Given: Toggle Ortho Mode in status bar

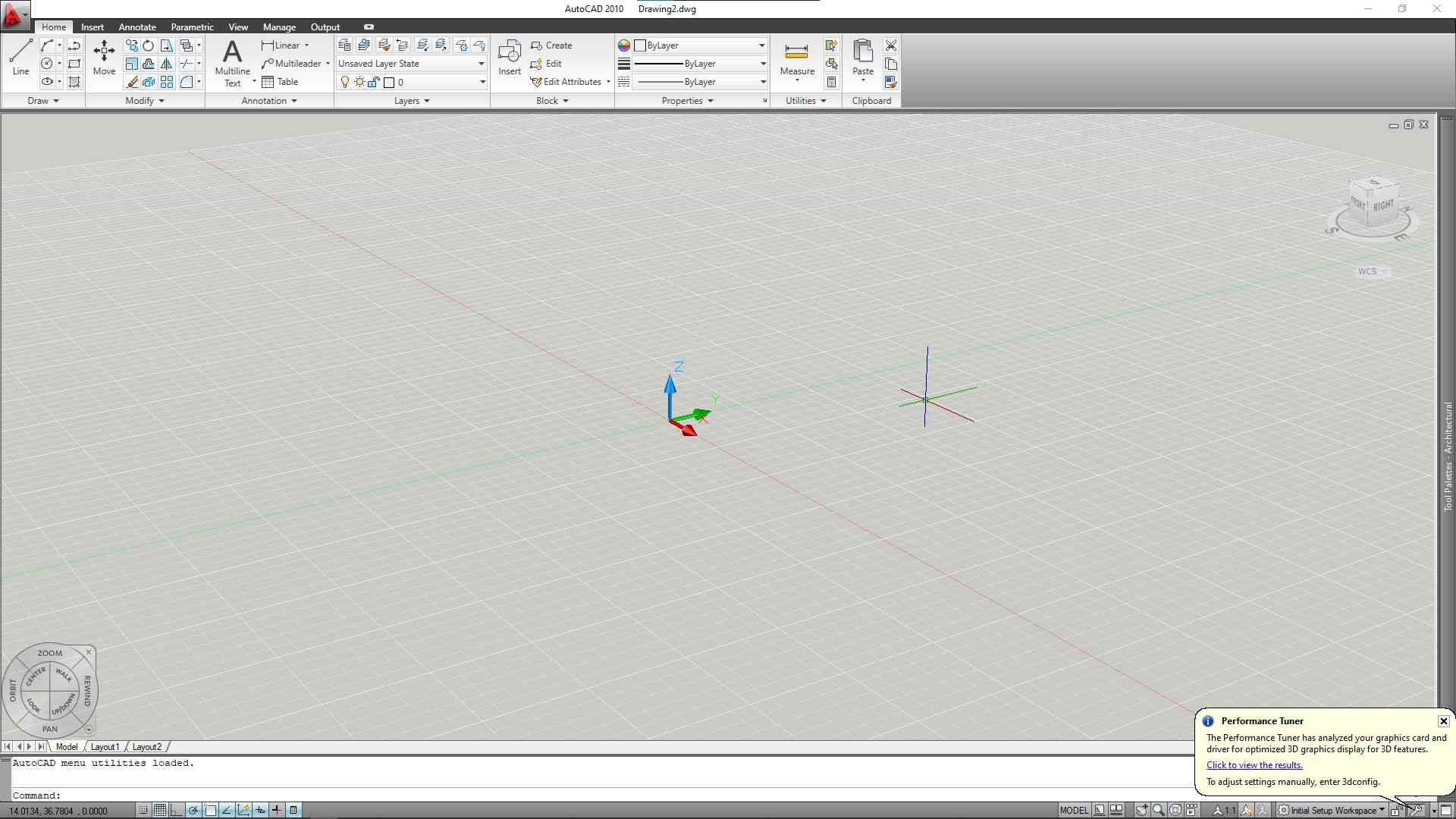Looking at the screenshot, I should 177,810.
